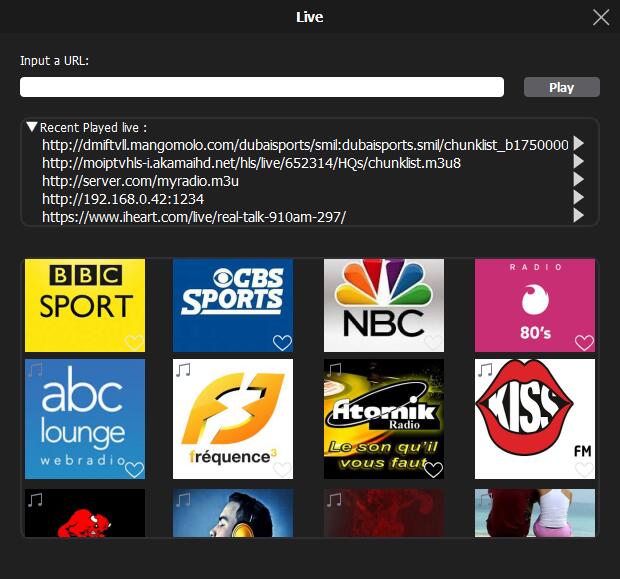The width and height of the screenshot is (620, 579).
Task: Open the beach couple station thumbnail
Action: (535, 513)
